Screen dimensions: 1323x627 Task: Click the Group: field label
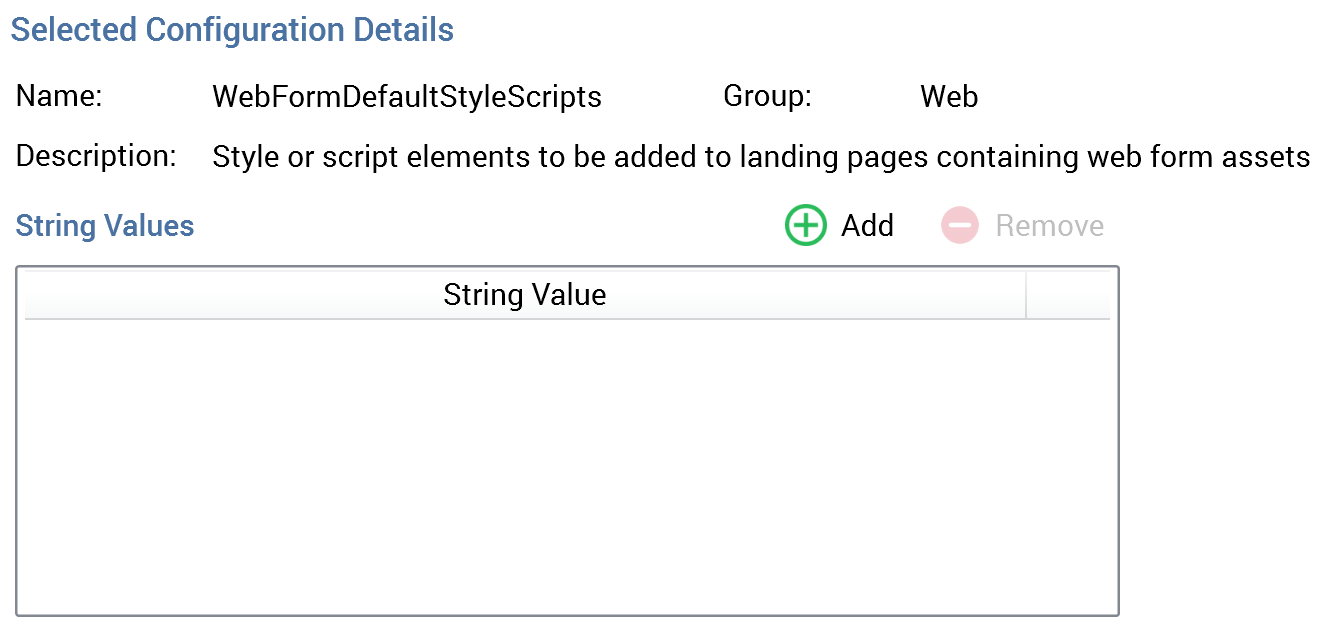pos(767,97)
